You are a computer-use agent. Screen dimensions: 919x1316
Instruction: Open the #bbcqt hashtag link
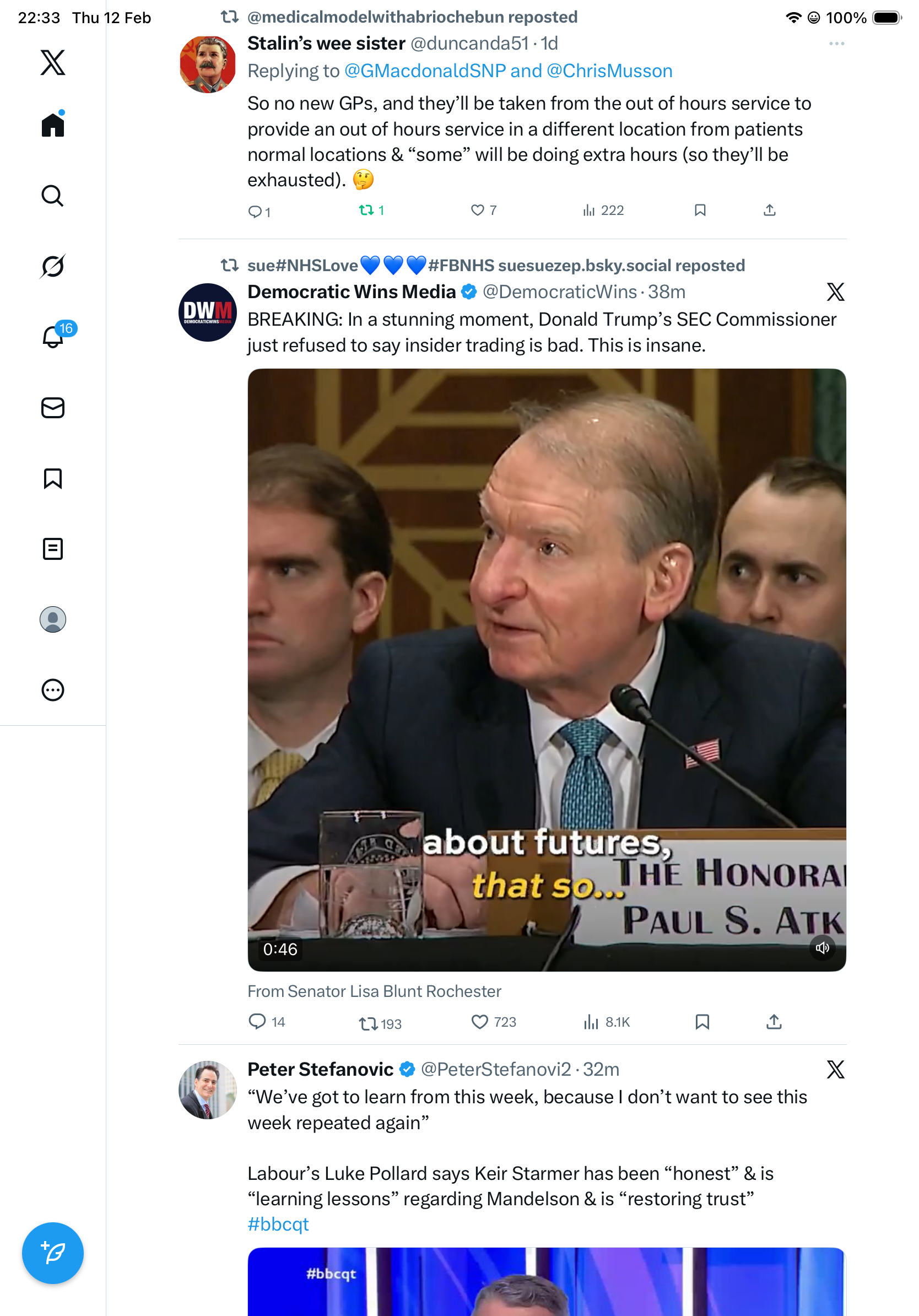point(278,1225)
